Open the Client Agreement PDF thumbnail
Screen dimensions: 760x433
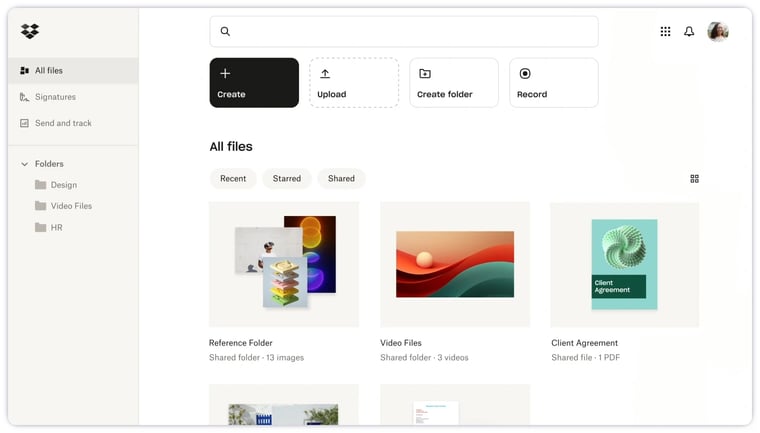pyautogui.click(x=624, y=265)
